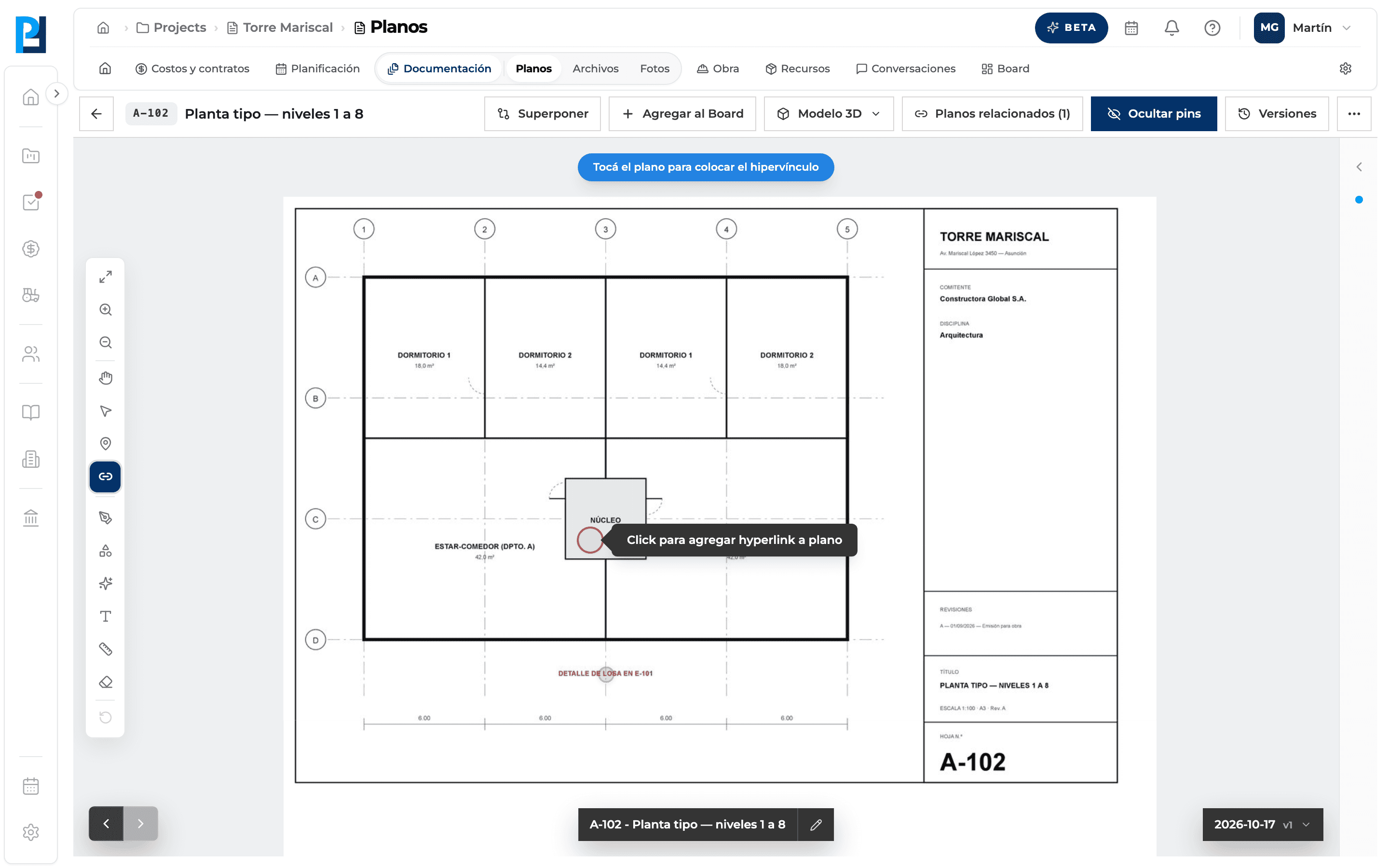
Task: Select the hand pan tool
Action: pos(105,378)
